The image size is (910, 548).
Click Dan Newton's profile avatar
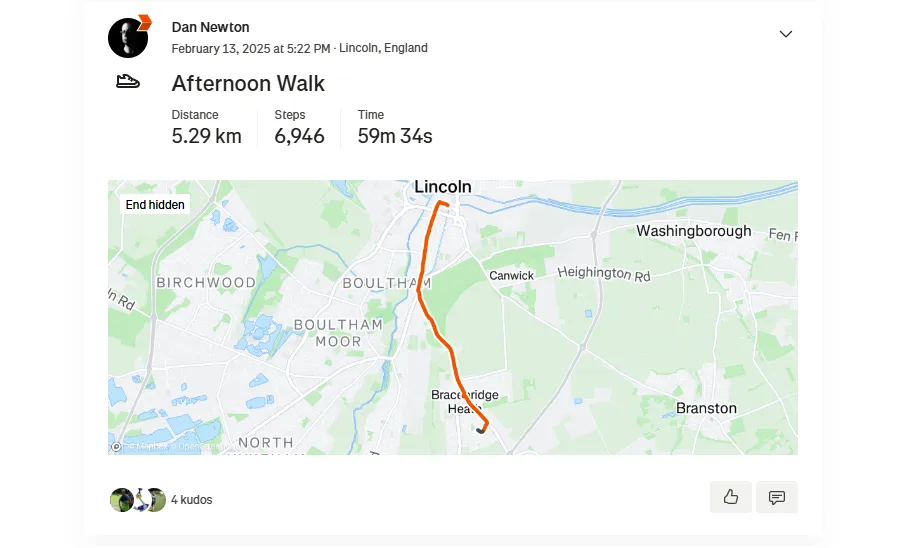[128, 38]
